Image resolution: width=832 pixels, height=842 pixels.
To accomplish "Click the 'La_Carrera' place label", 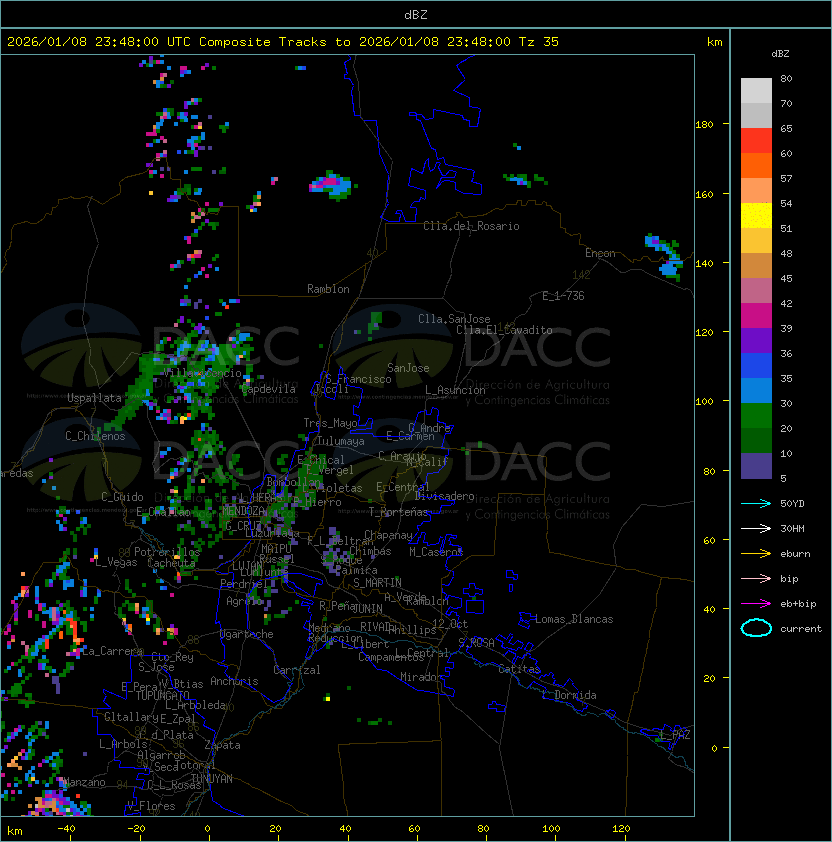I will (x=112, y=651).
